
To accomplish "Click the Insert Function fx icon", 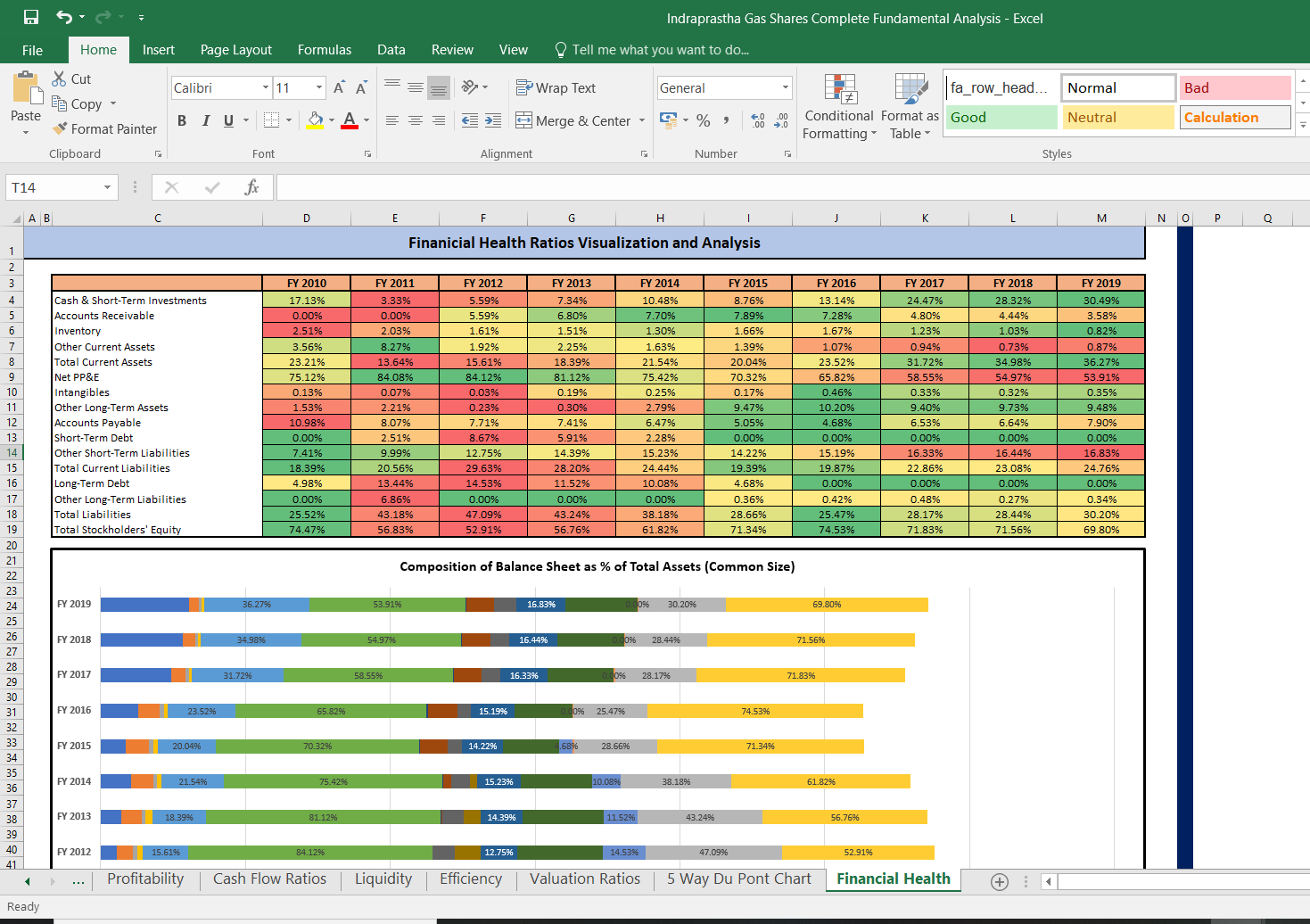I will tap(251, 187).
